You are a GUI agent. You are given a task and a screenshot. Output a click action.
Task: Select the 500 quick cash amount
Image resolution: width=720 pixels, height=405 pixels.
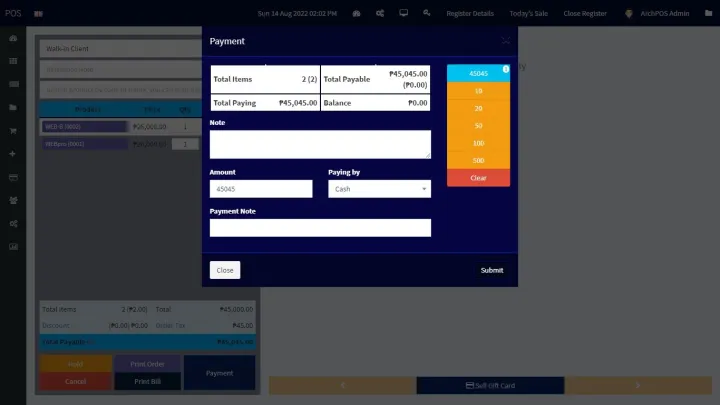[x=478, y=160]
